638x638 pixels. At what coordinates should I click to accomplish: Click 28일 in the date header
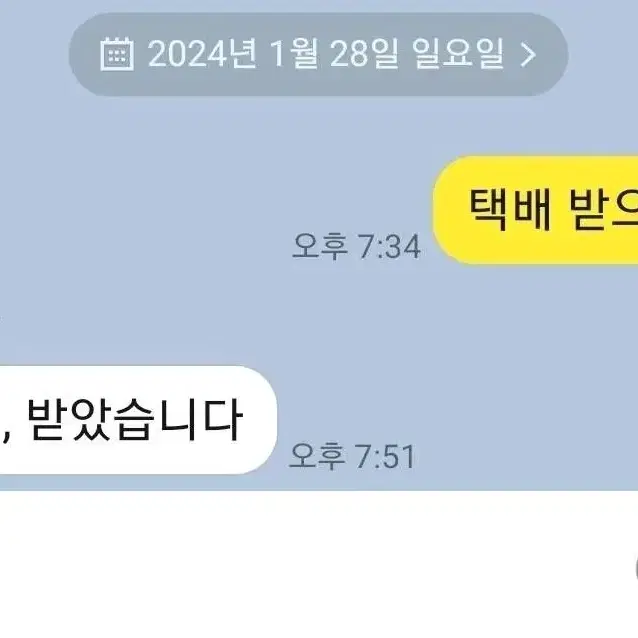[x=364, y=54]
